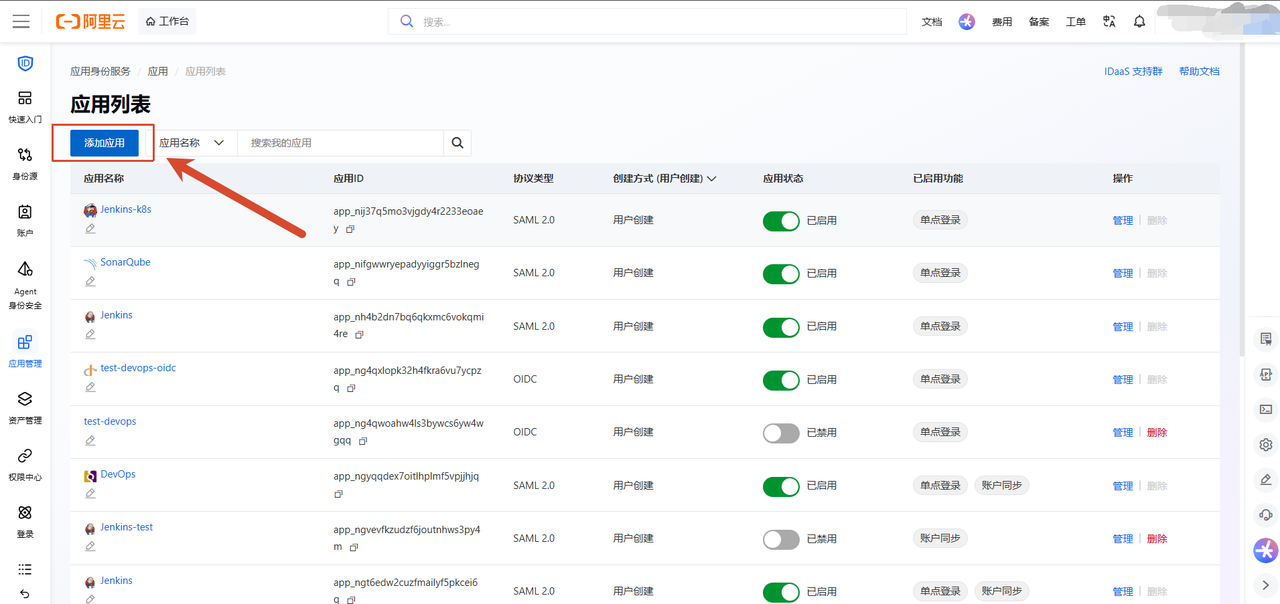This screenshot has height=604, width=1280.
Task: Open the hamburger menu at top left
Action: pyautogui.click(x=21, y=21)
